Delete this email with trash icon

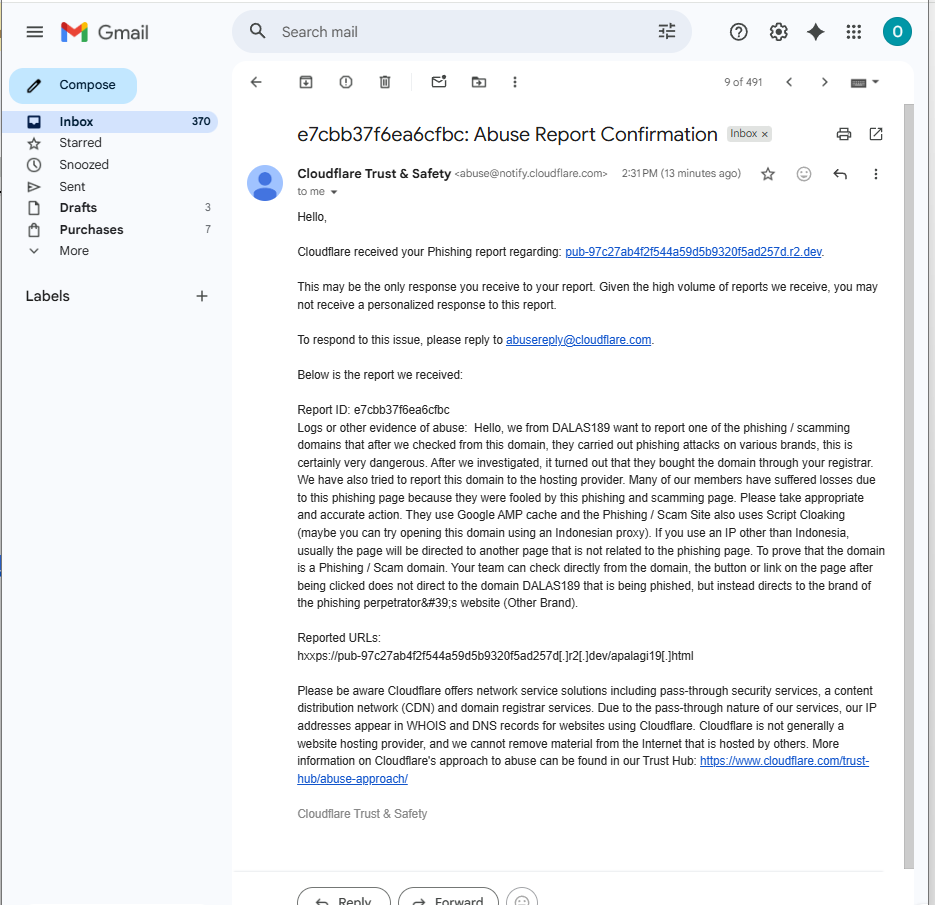click(385, 82)
